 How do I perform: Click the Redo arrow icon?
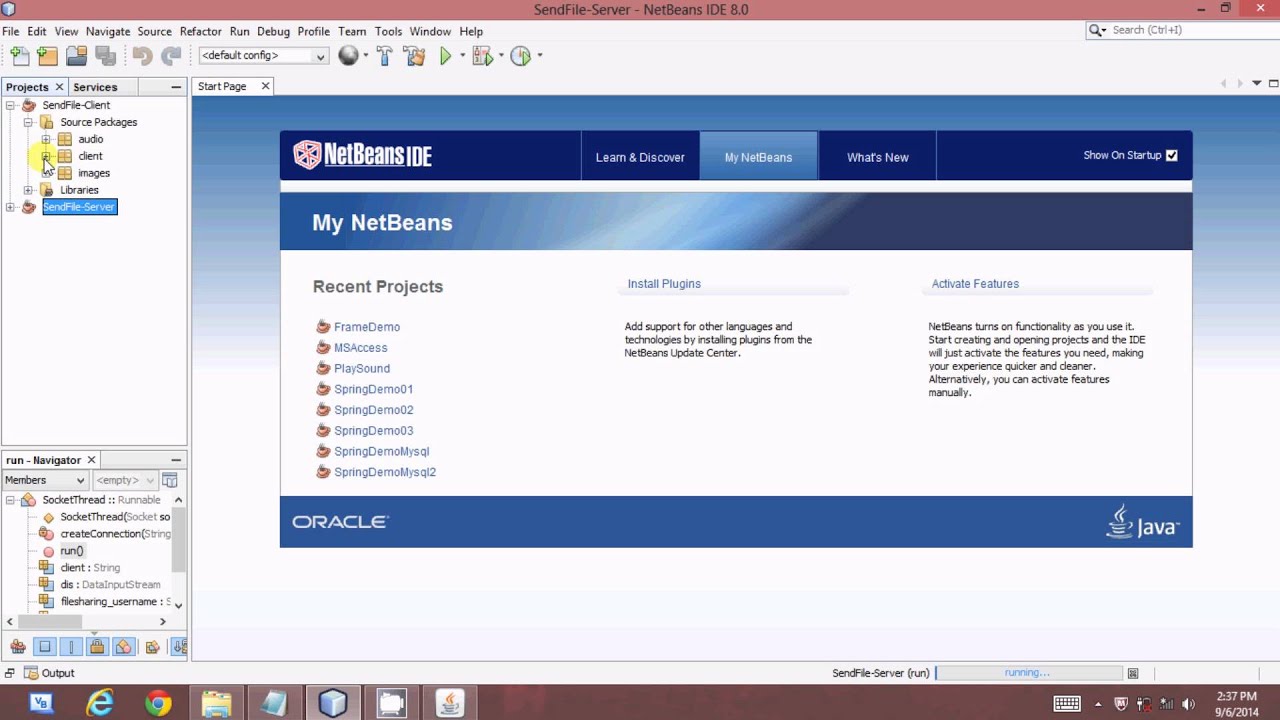click(x=171, y=56)
